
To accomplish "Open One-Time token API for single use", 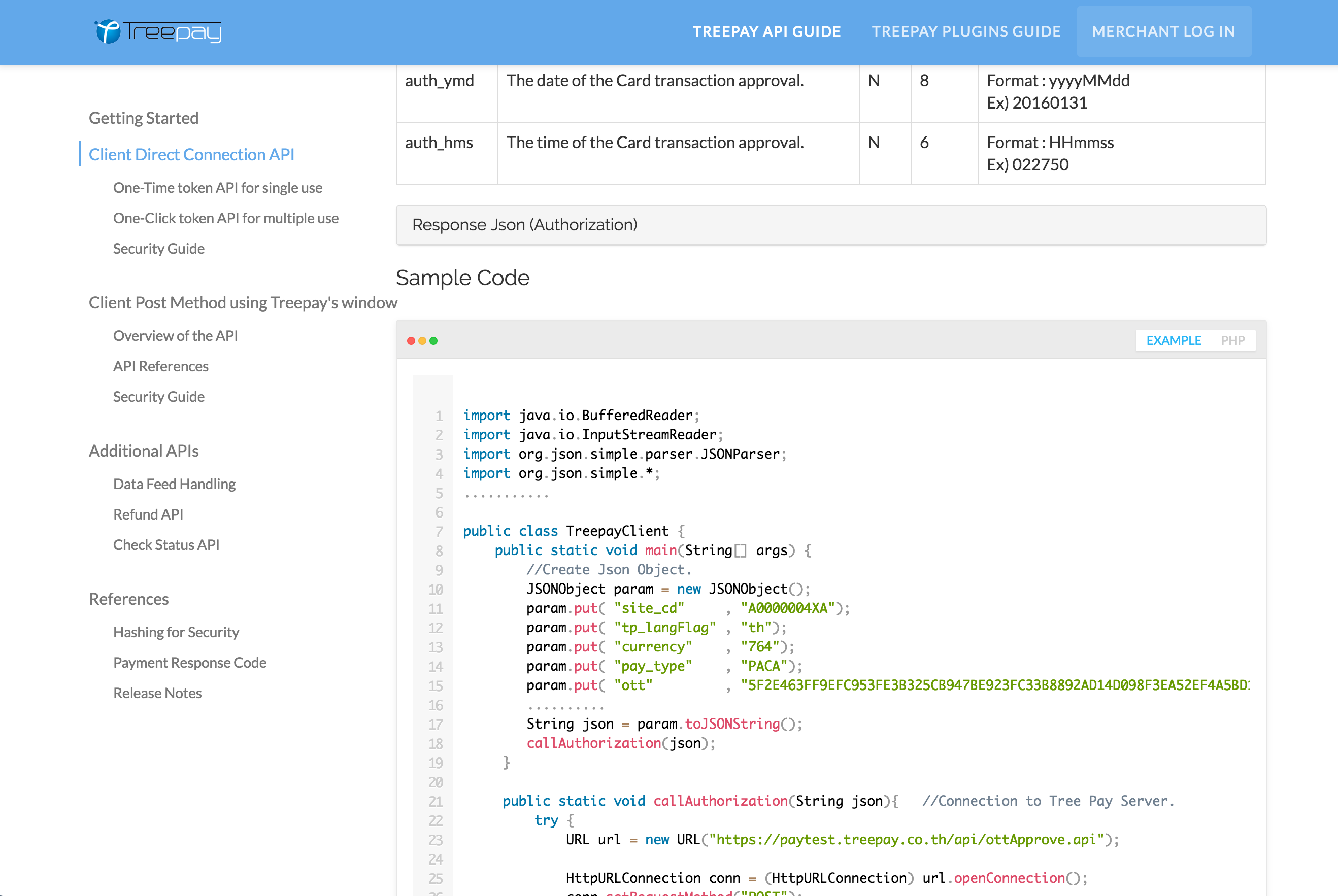I will 218,187.
